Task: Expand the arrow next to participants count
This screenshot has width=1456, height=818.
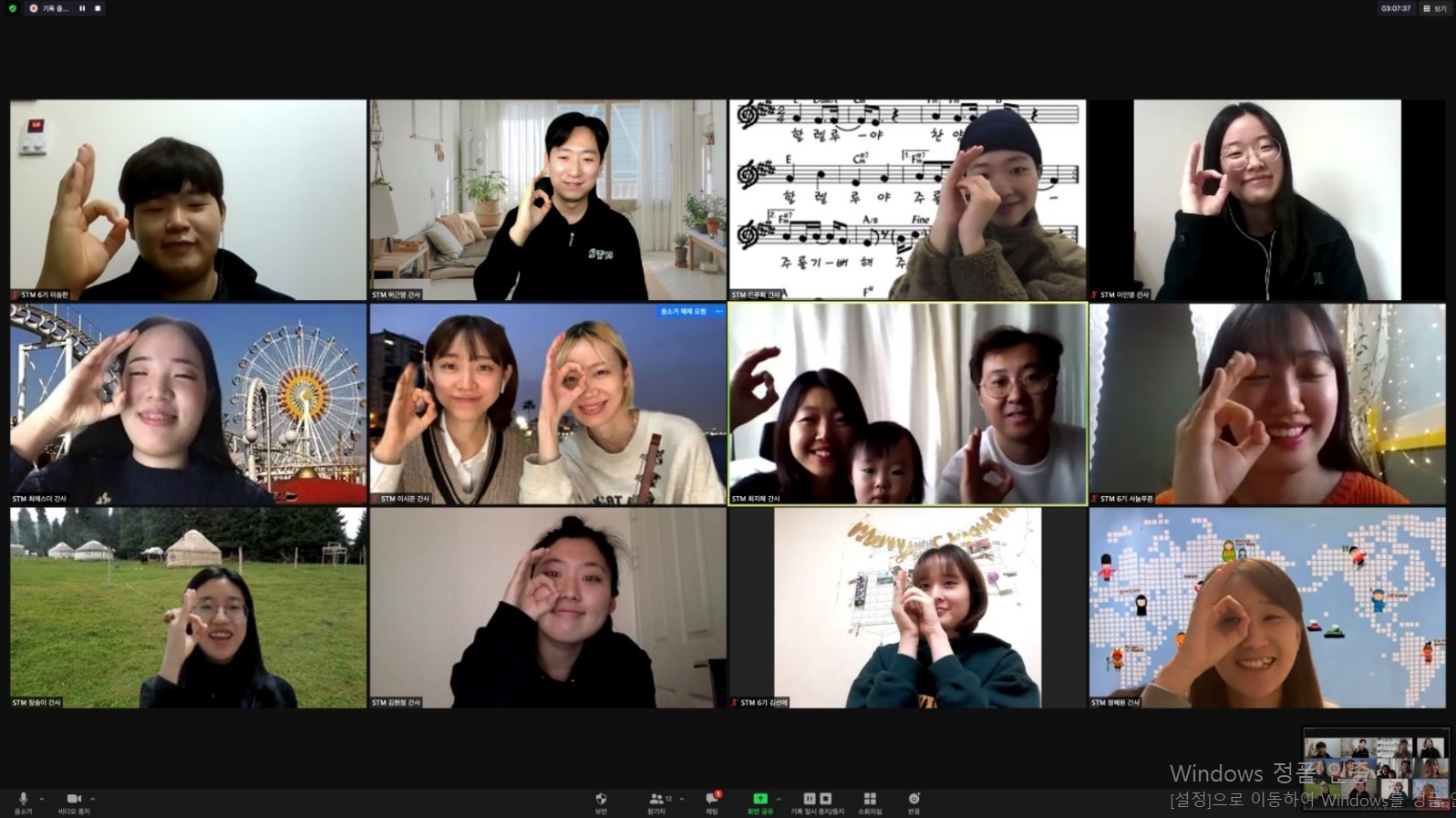Action: 681,799
